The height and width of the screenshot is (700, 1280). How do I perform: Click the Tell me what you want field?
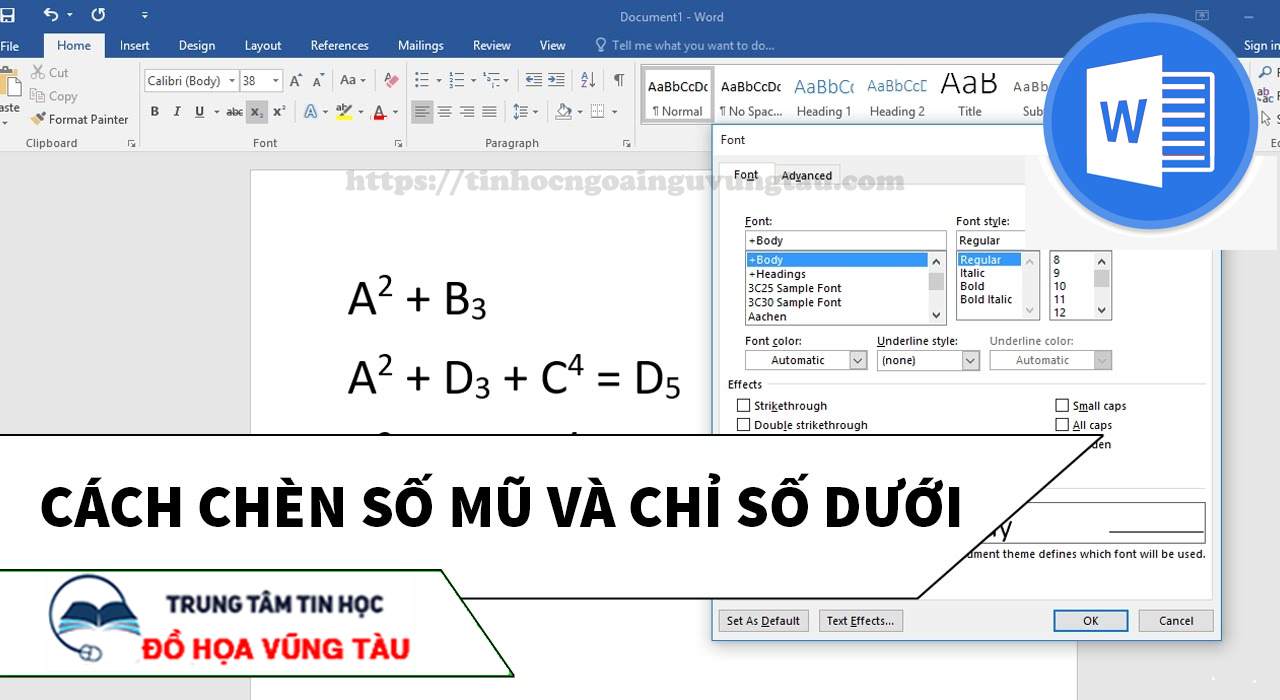click(x=685, y=45)
